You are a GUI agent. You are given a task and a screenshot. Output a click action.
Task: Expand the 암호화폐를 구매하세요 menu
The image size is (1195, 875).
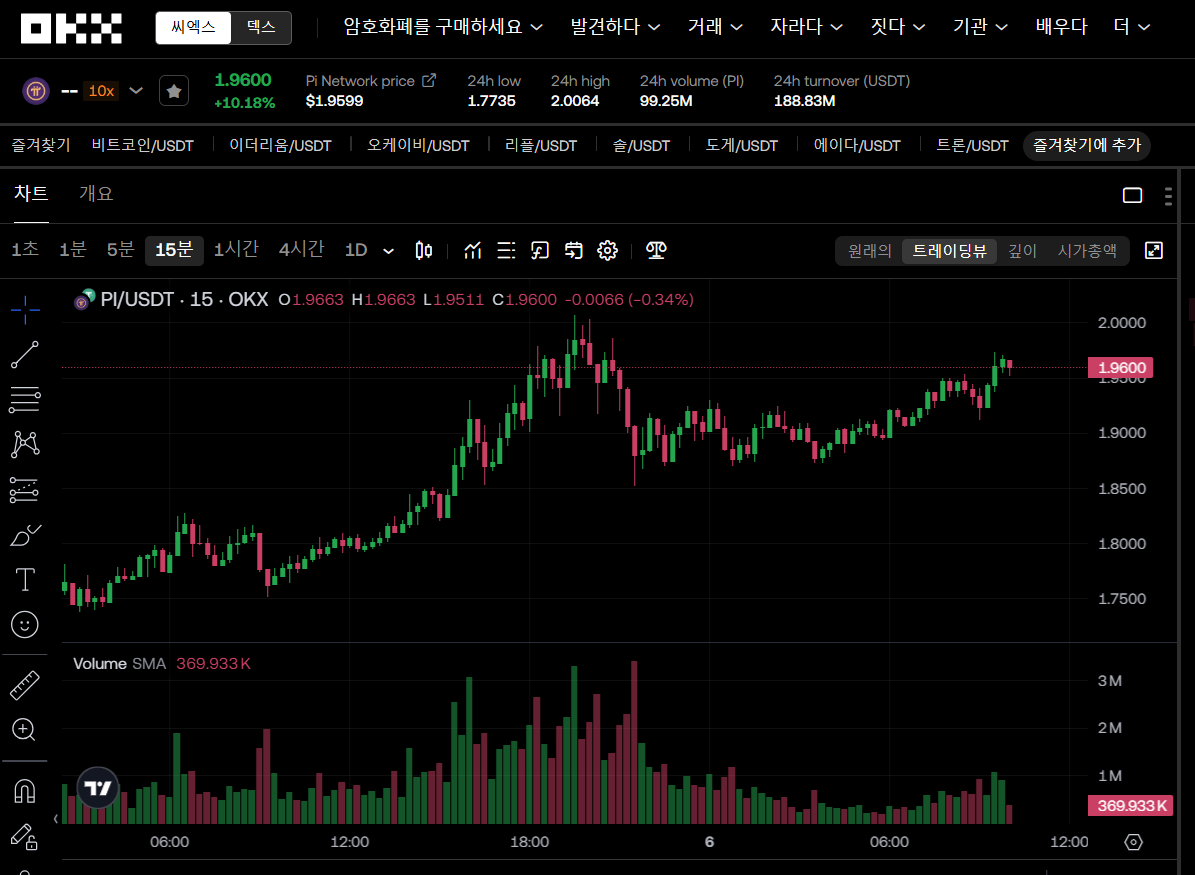444,27
